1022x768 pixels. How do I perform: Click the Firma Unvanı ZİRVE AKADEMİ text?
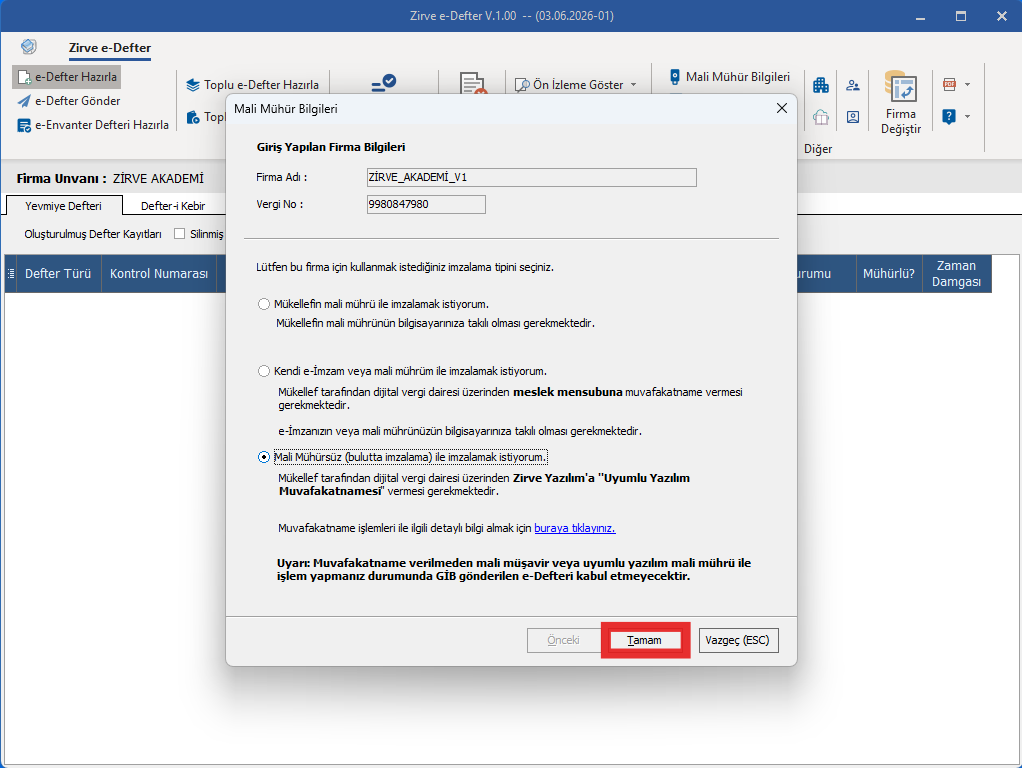[x=110, y=178]
